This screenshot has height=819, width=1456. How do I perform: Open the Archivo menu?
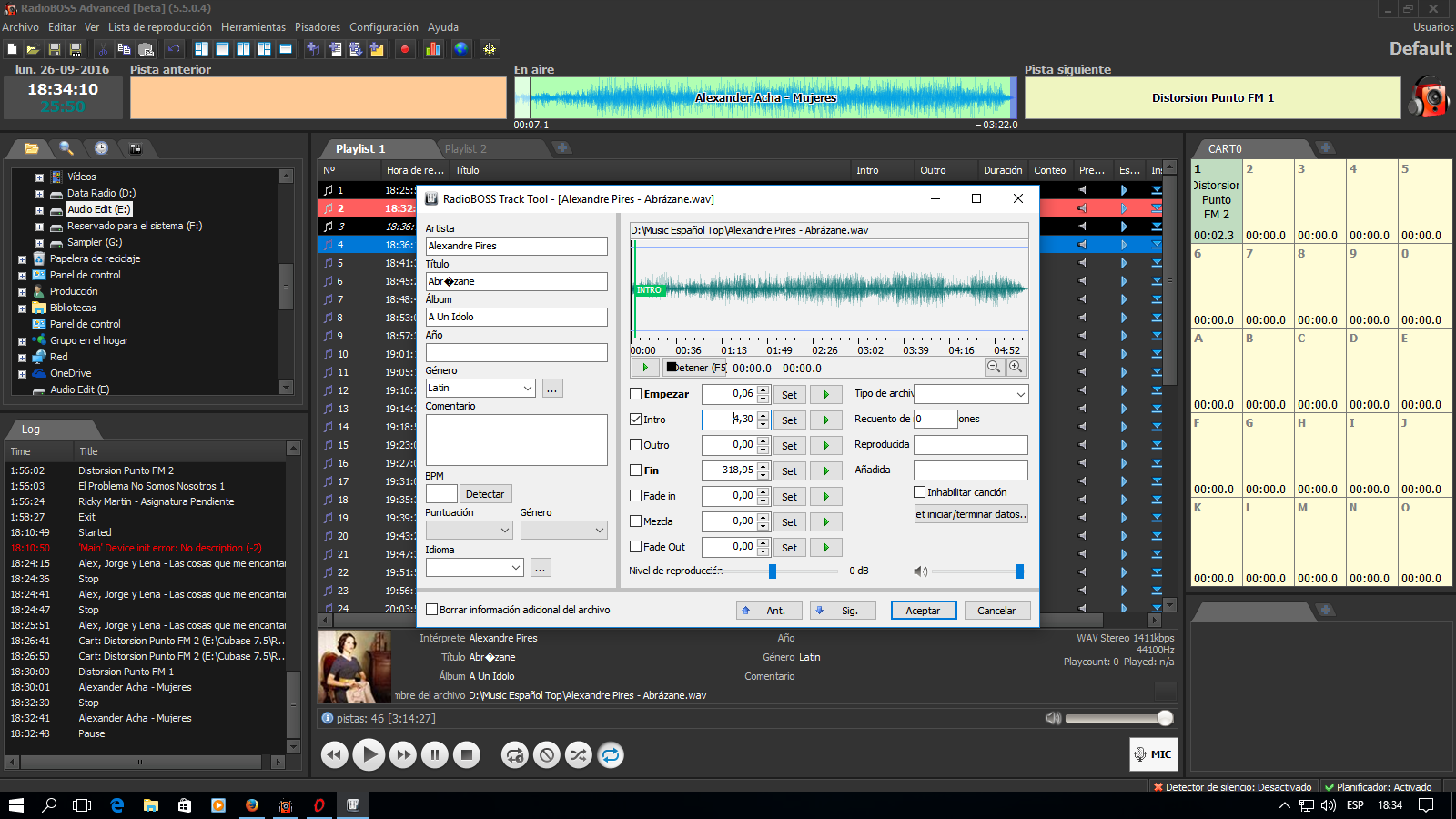(x=21, y=27)
